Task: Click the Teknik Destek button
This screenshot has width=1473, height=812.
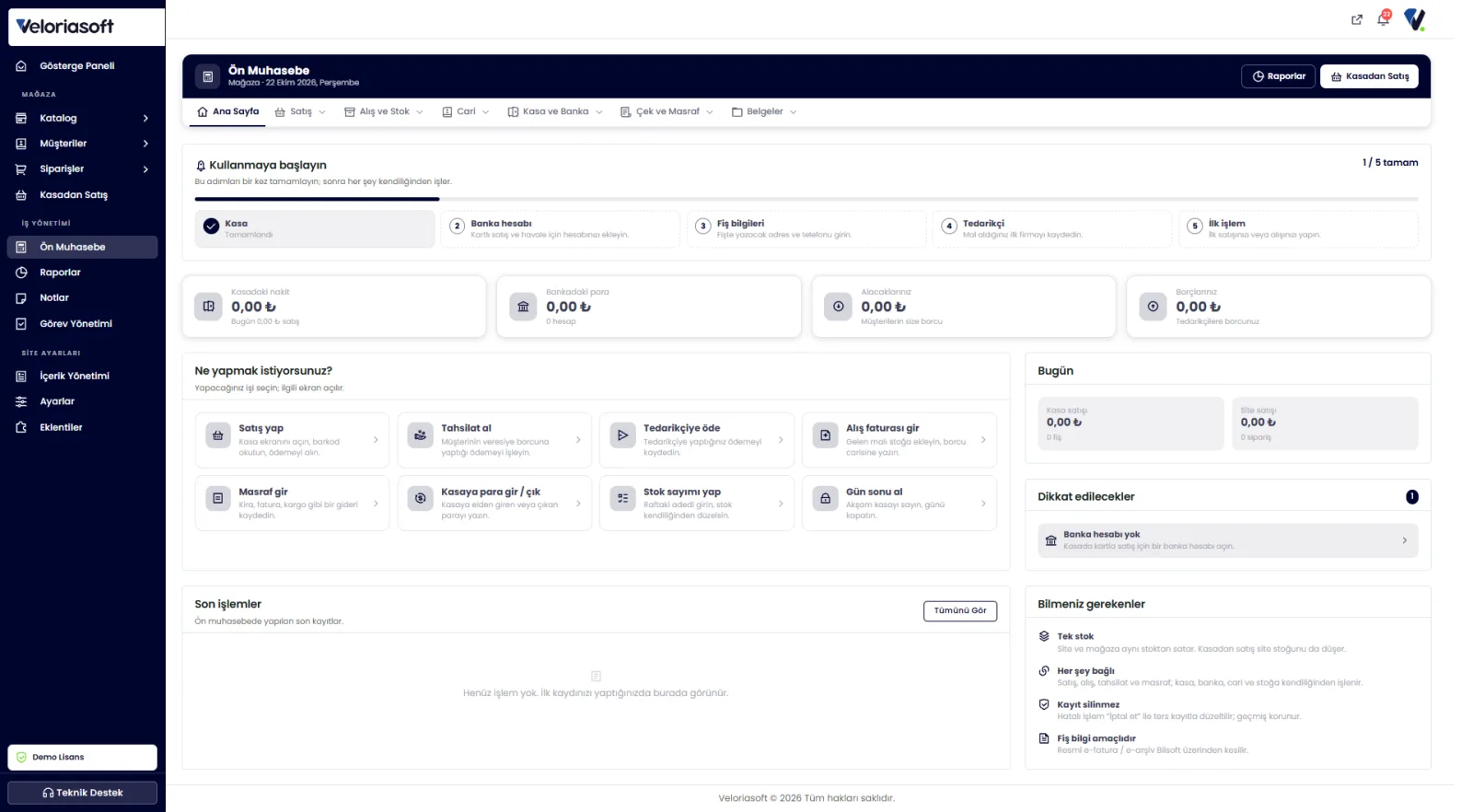Action: [x=82, y=793]
